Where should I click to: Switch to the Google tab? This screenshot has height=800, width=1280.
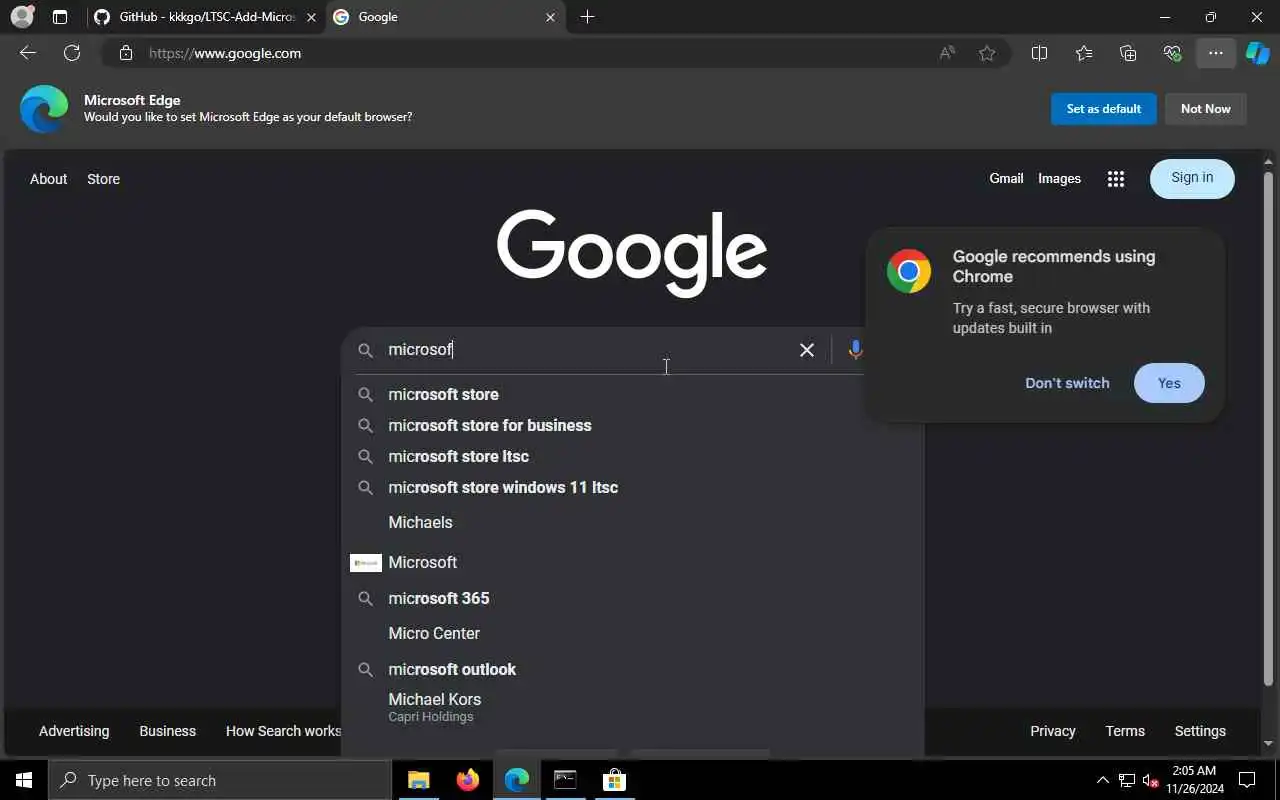click(x=445, y=17)
